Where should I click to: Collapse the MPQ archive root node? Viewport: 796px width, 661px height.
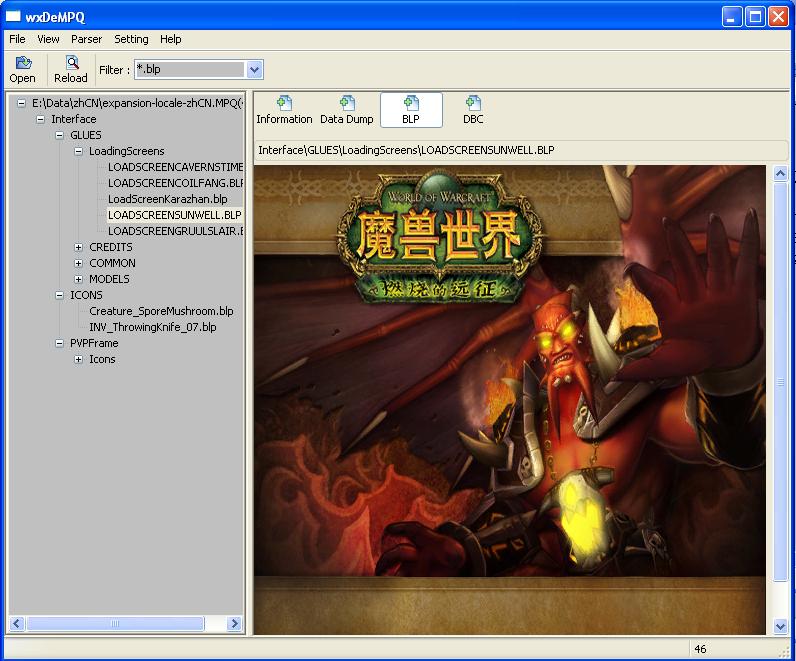(x=21, y=103)
